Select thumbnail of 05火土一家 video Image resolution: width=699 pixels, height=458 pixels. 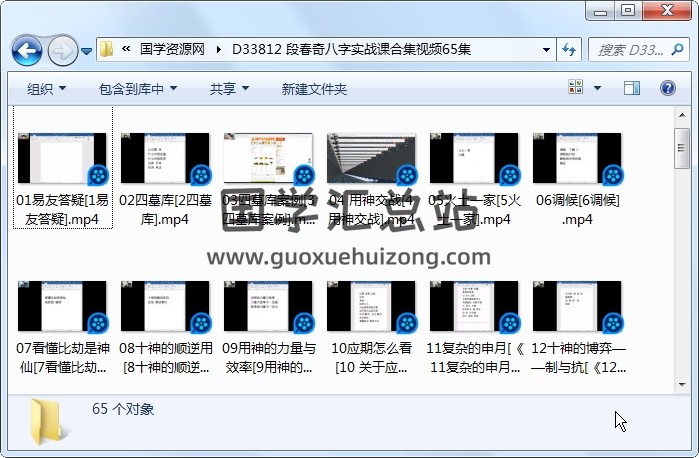(474, 158)
